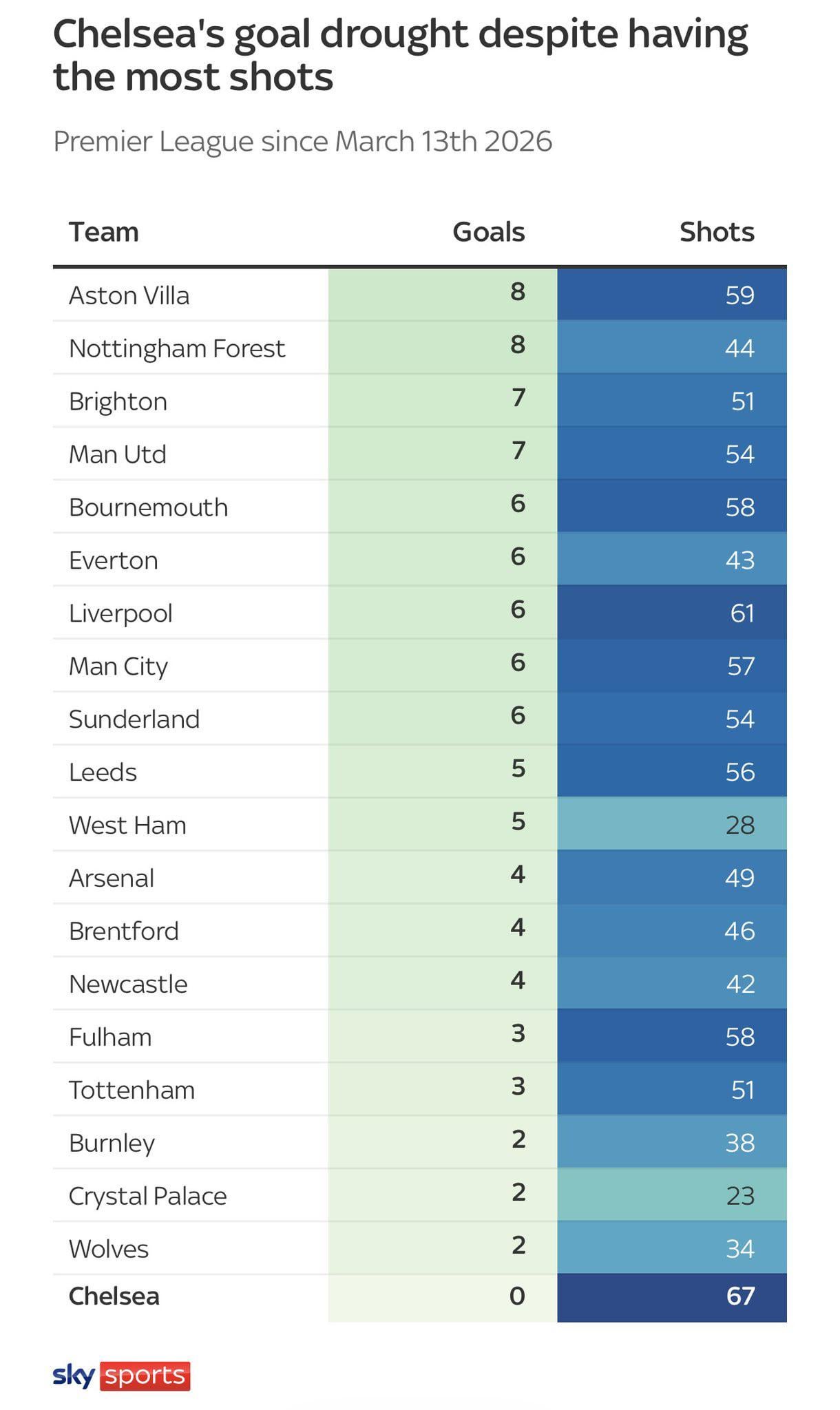The width and height of the screenshot is (840, 1410).
Task: Click Chelsea's 0 goals cell
Action: [x=517, y=1296]
